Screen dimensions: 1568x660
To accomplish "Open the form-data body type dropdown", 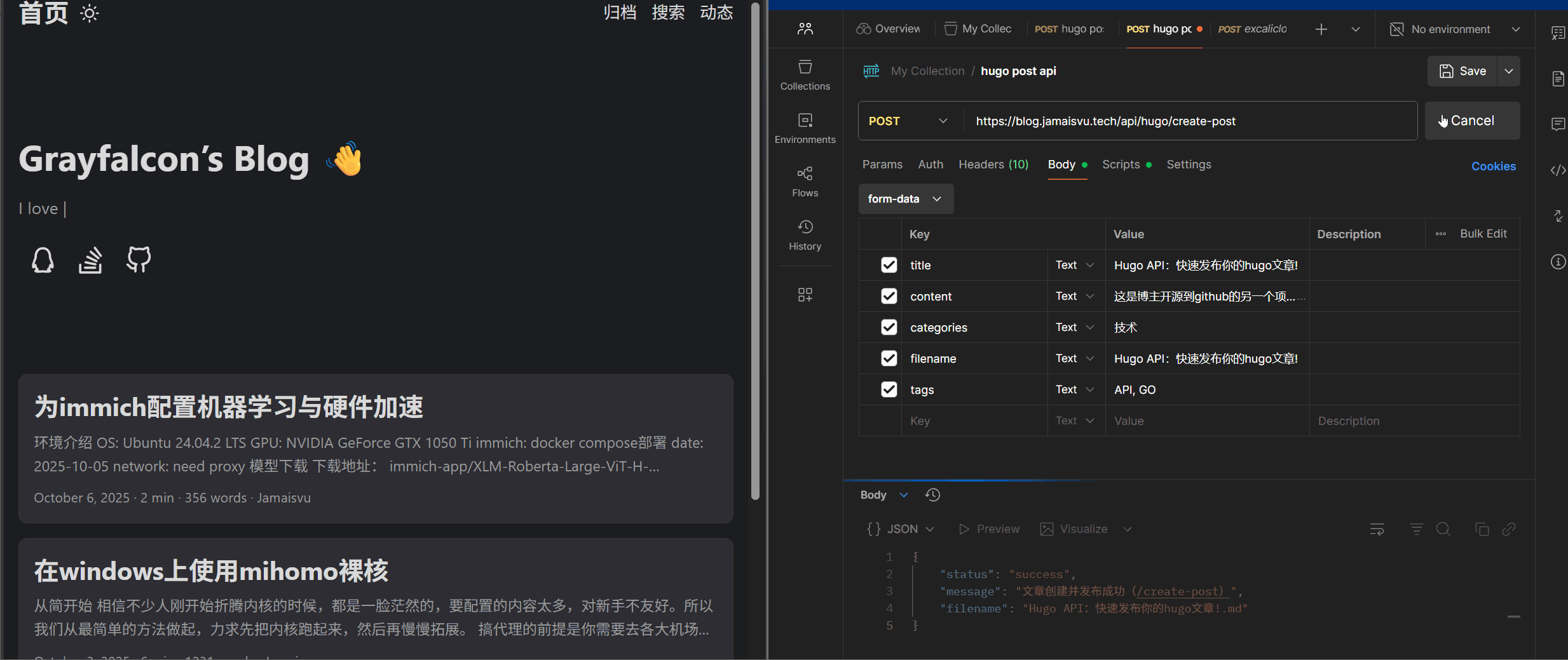I will coord(905,199).
